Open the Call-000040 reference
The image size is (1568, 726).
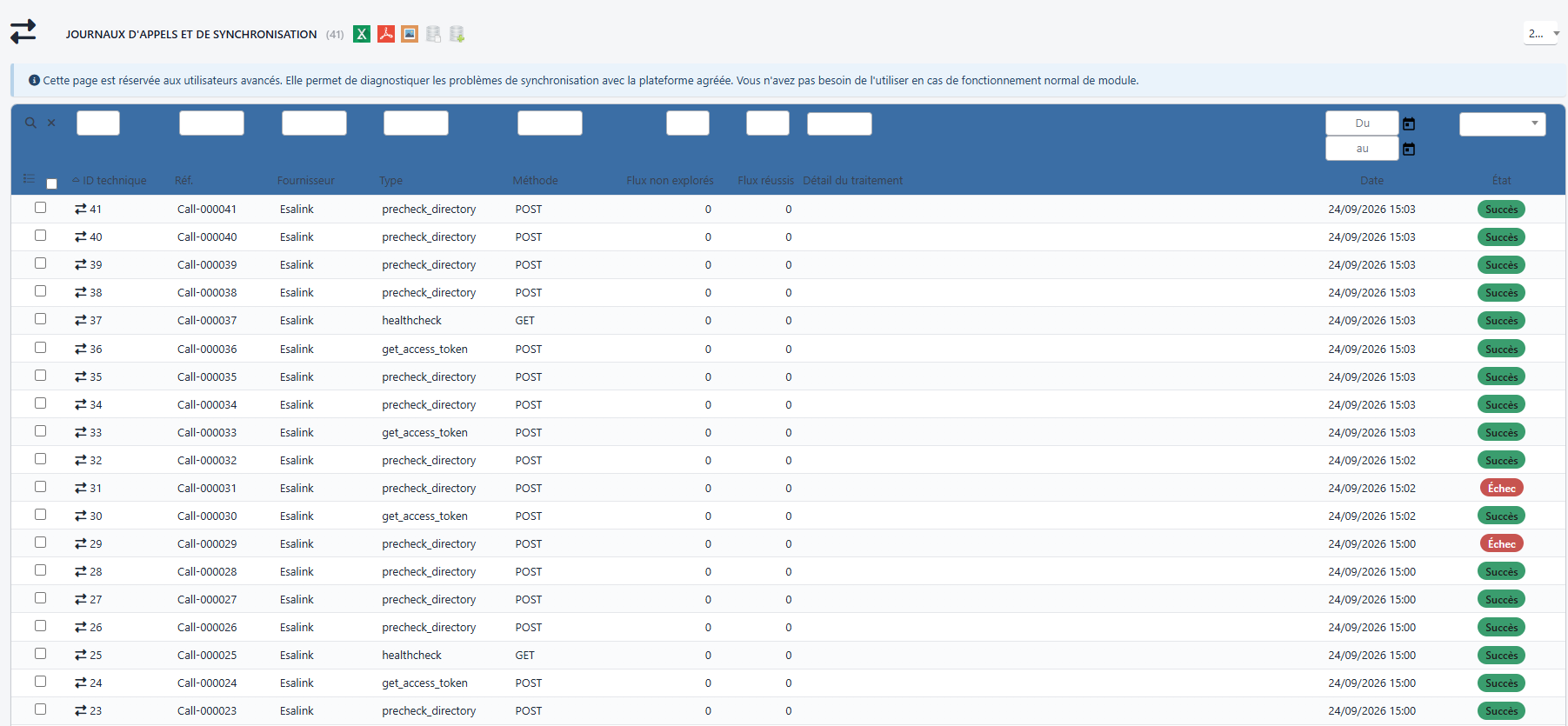pos(207,237)
